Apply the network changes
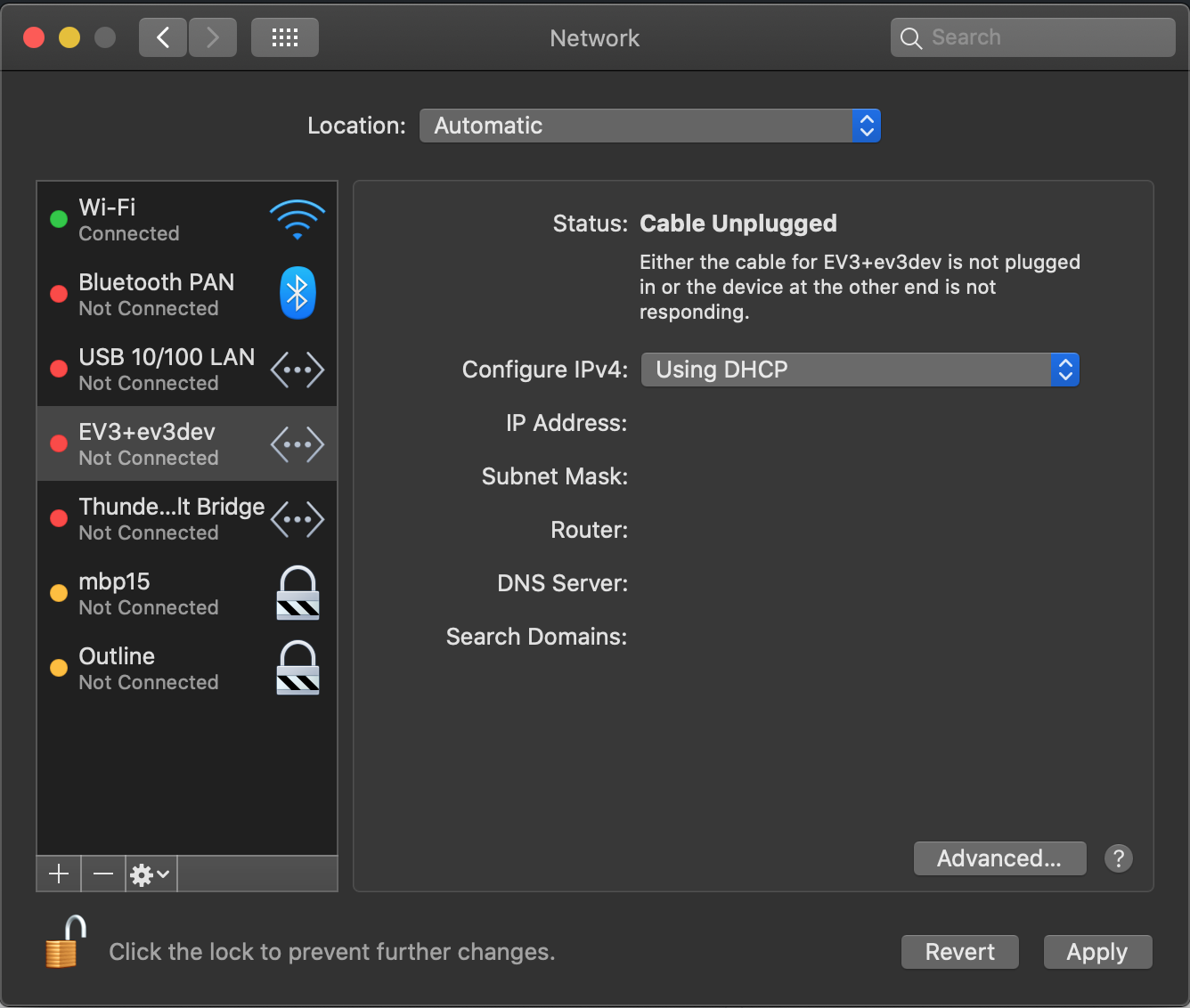This screenshot has height=1008, width=1190. click(x=1097, y=951)
